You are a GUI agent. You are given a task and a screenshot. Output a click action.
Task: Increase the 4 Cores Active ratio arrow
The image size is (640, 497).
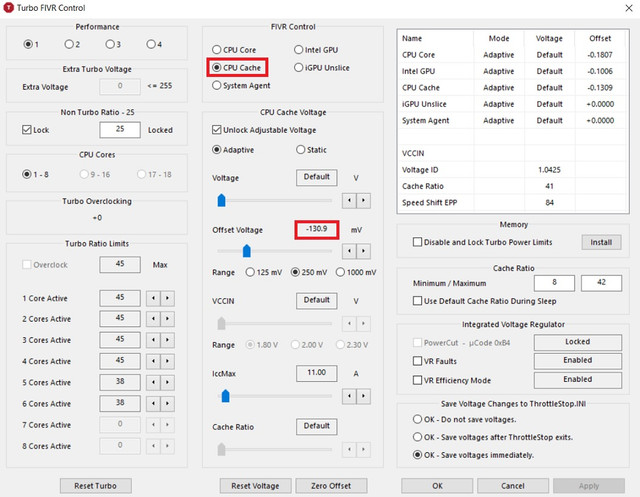pos(167,361)
